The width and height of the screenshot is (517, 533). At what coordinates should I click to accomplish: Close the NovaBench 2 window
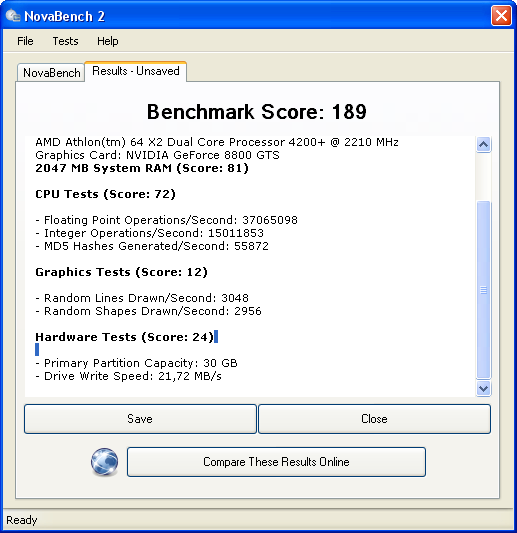coord(501,16)
